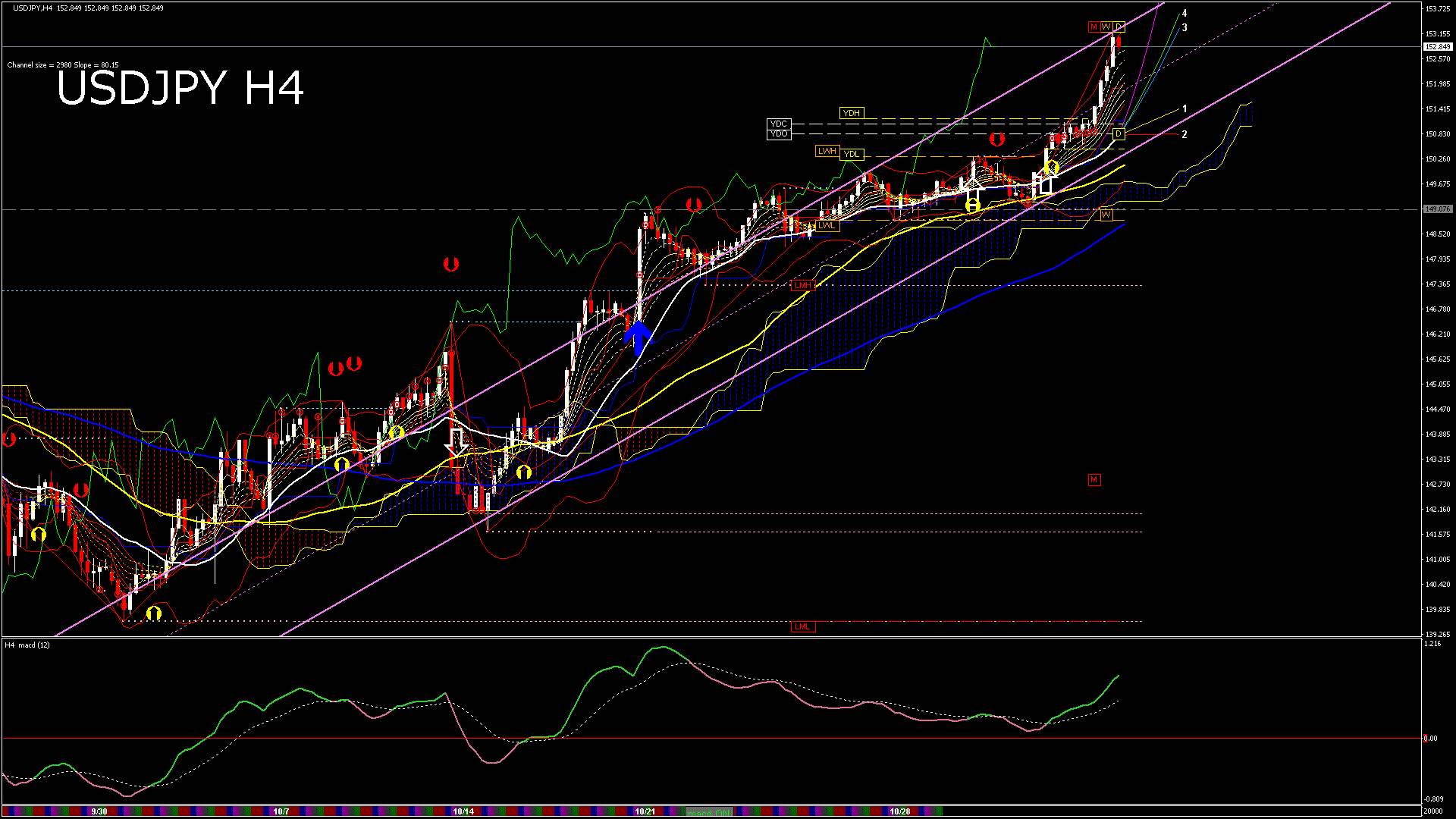1456x819 pixels.
Task: Click the current price tag 152.849
Action: [1438, 46]
